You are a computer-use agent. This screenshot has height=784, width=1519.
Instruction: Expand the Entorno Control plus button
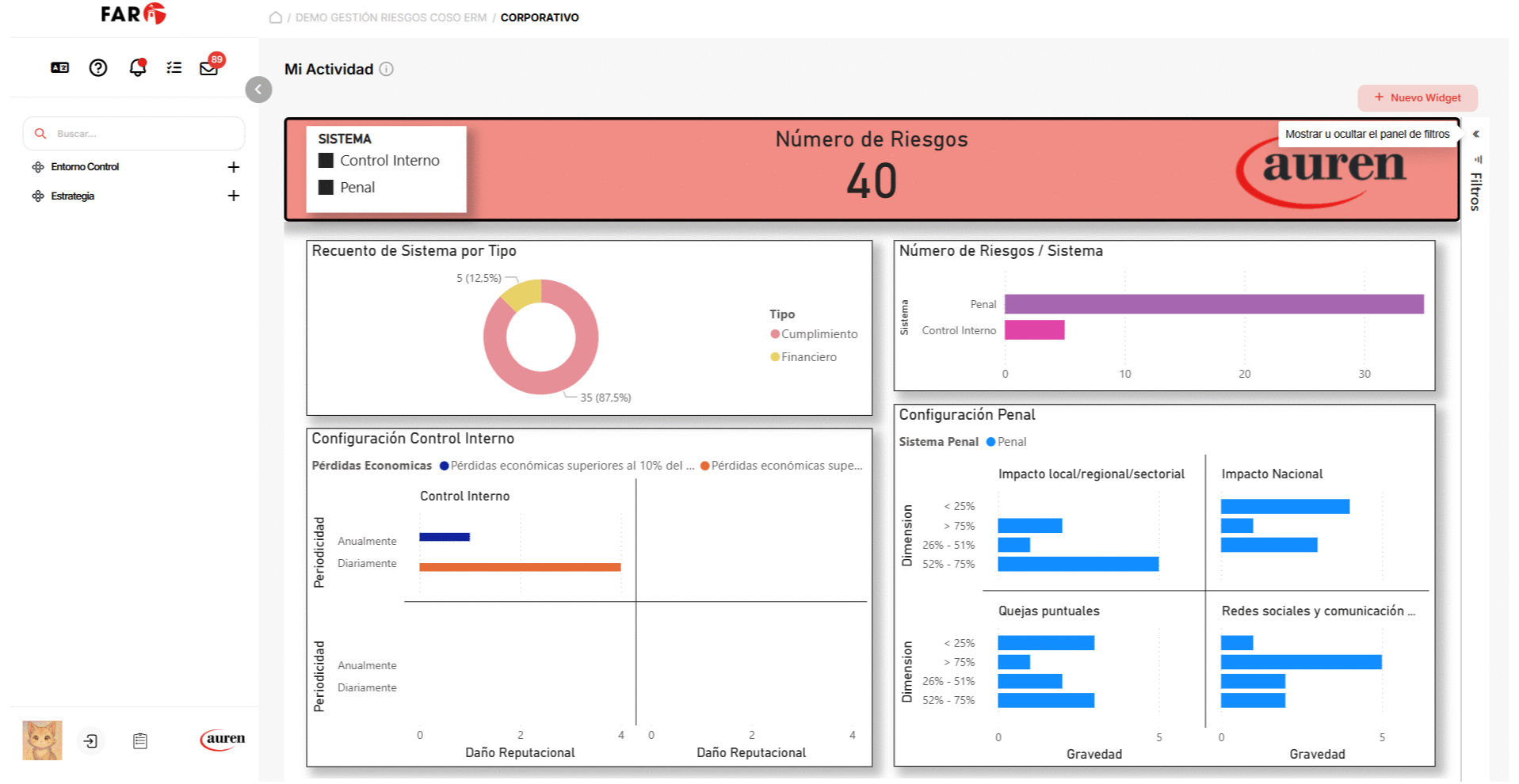(x=234, y=167)
